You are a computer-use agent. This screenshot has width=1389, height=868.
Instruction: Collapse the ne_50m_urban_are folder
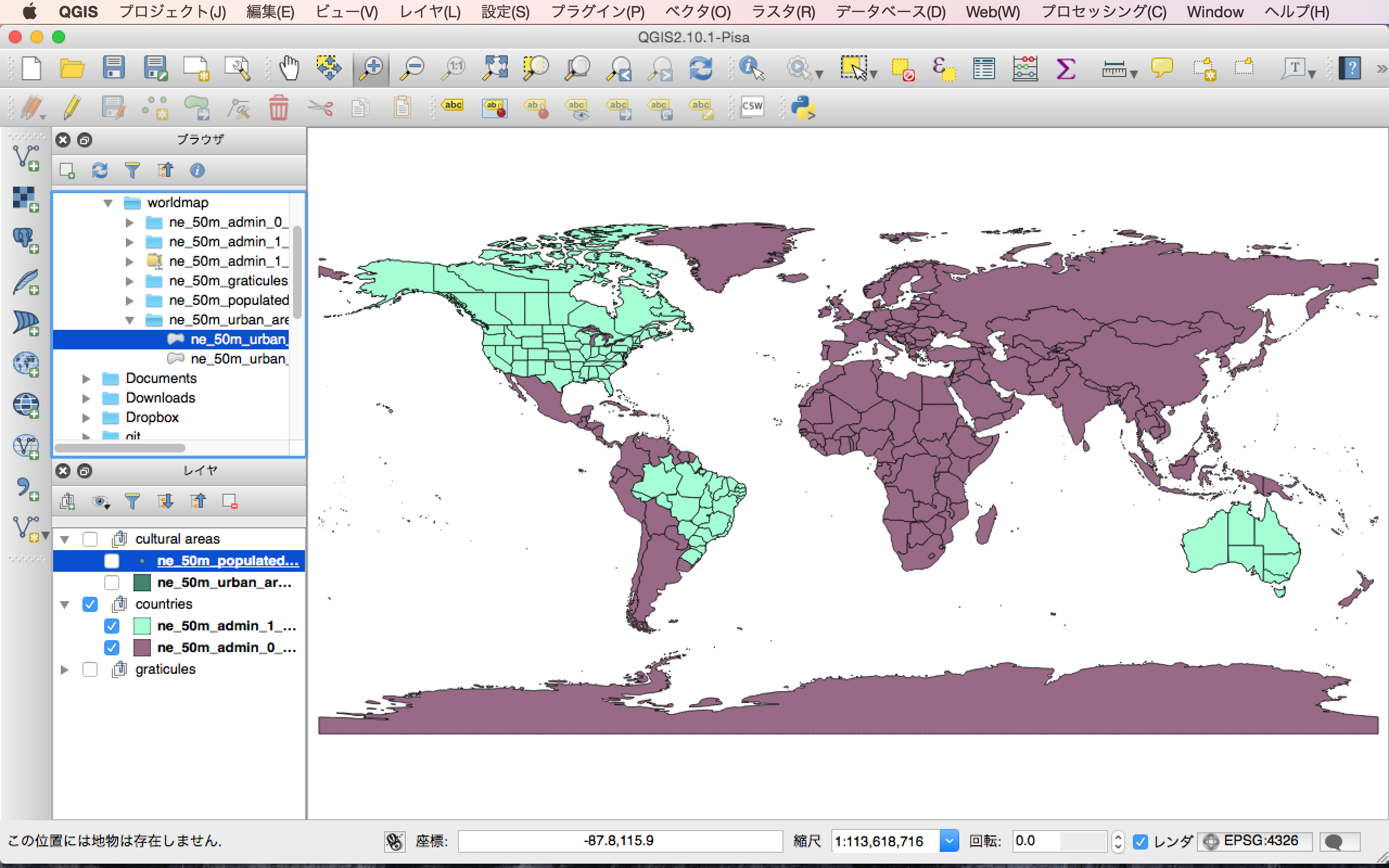[130, 320]
